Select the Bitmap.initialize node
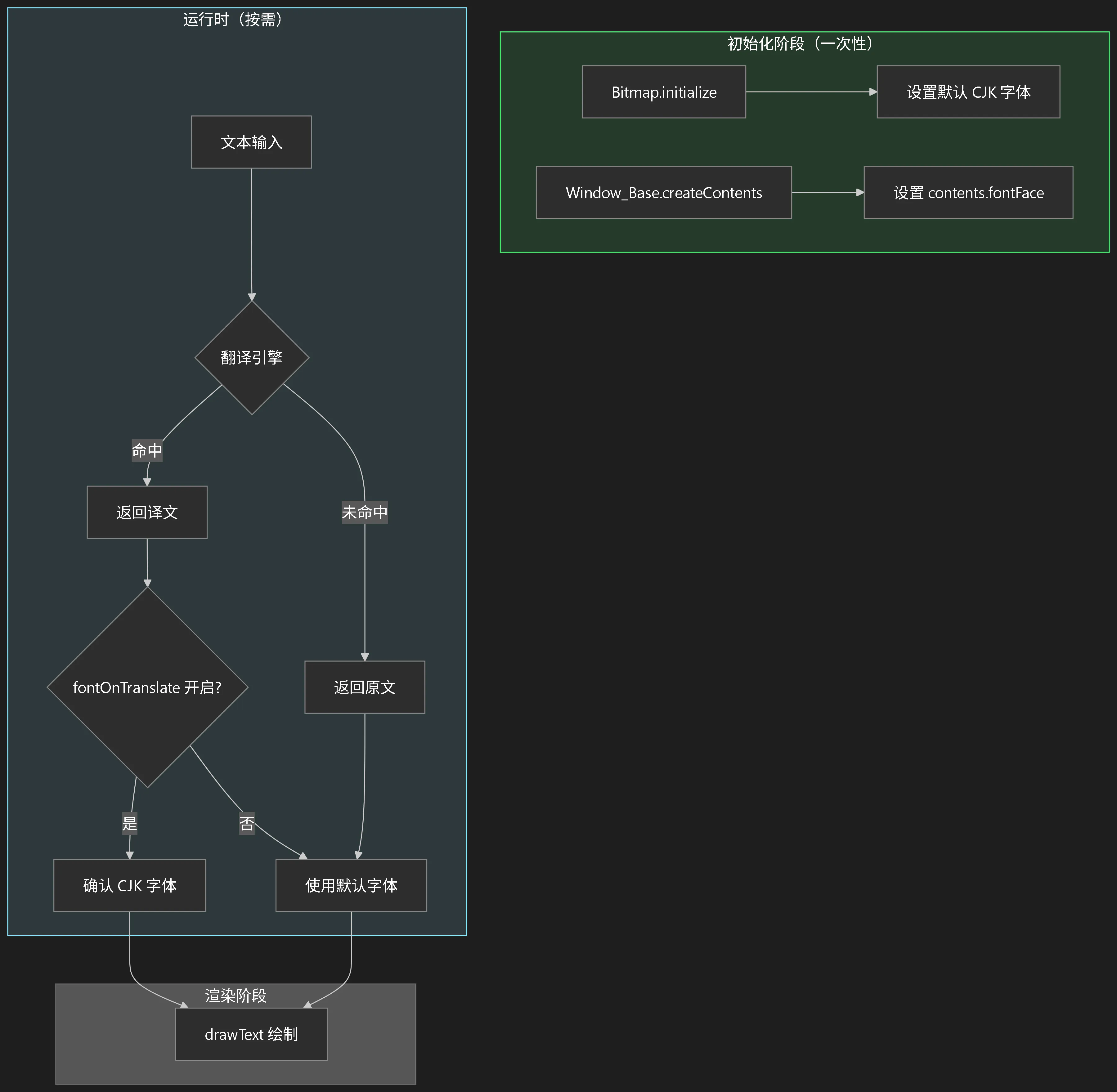This screenshot has height=1092, width=1117. [664, 92]
